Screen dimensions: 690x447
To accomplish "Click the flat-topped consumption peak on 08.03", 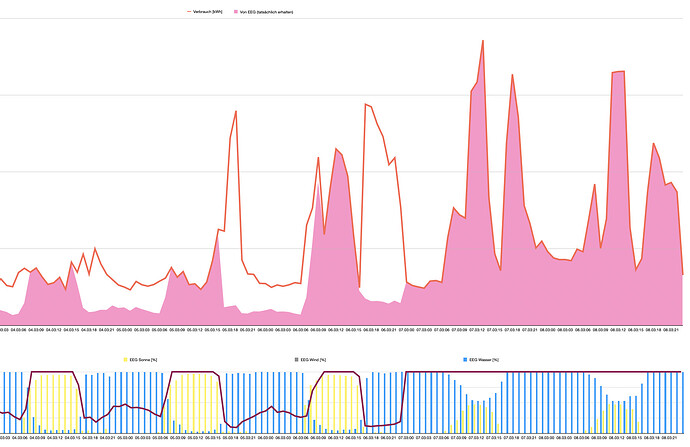I will coord(618,72).
